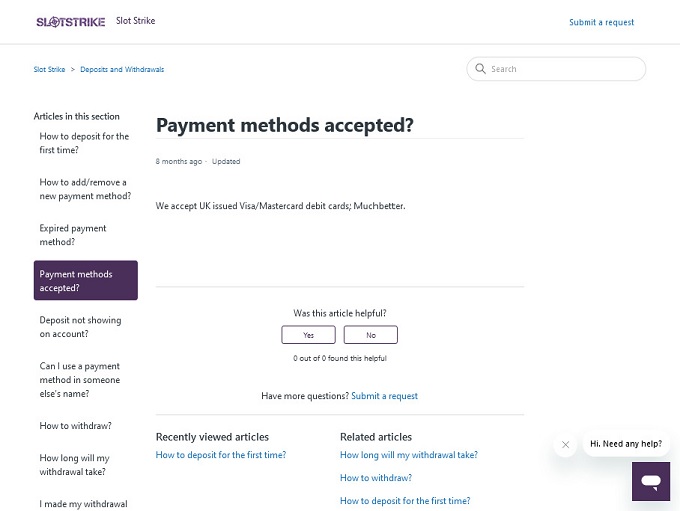Open 'Can I use a payment method in someone else's name?'
Screen dimensions: 680x511
tap(80, 380)
